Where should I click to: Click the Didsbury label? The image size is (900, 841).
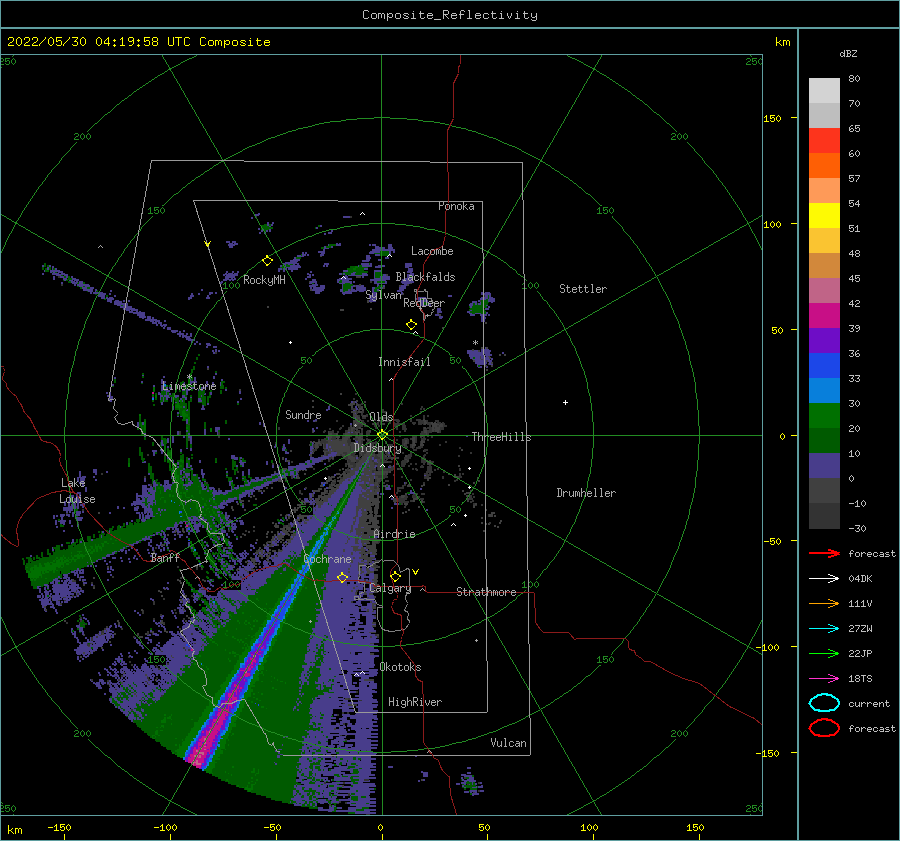tap(377, 448)
